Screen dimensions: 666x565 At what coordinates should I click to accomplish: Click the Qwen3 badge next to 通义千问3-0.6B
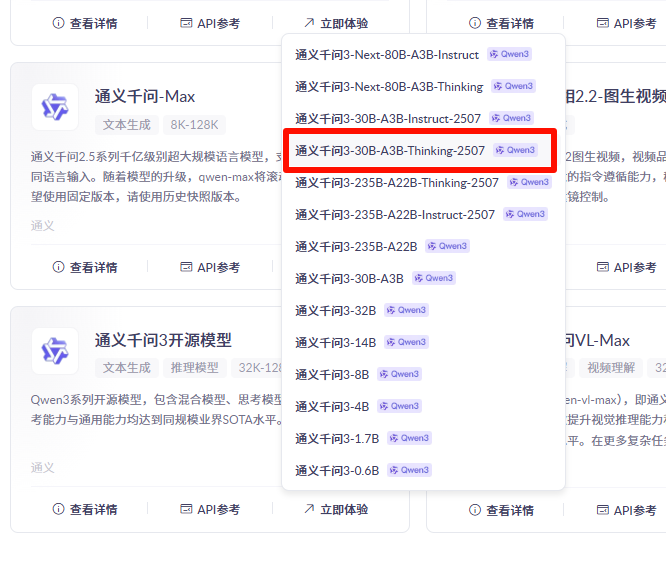coord(409,470)
